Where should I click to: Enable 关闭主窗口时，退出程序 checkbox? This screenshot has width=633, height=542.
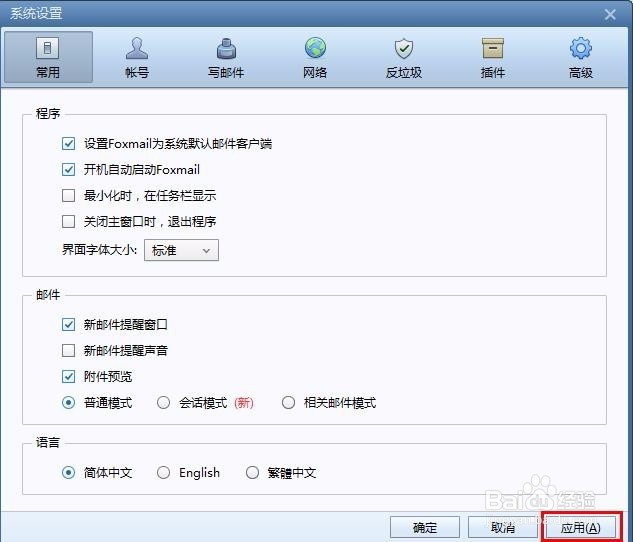(x=68, y=222)
